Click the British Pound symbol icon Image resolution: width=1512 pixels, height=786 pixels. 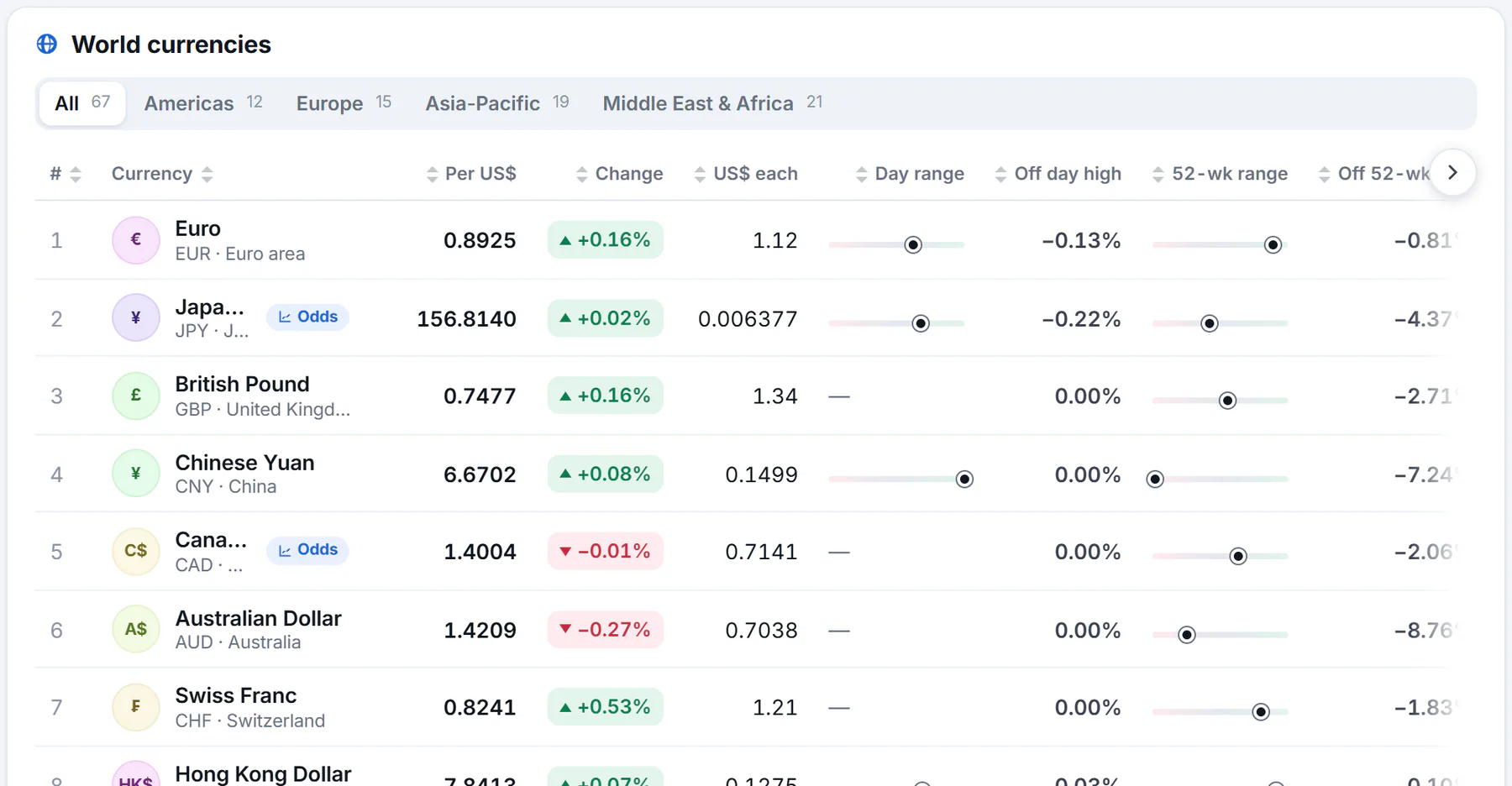tap(136, 396)
